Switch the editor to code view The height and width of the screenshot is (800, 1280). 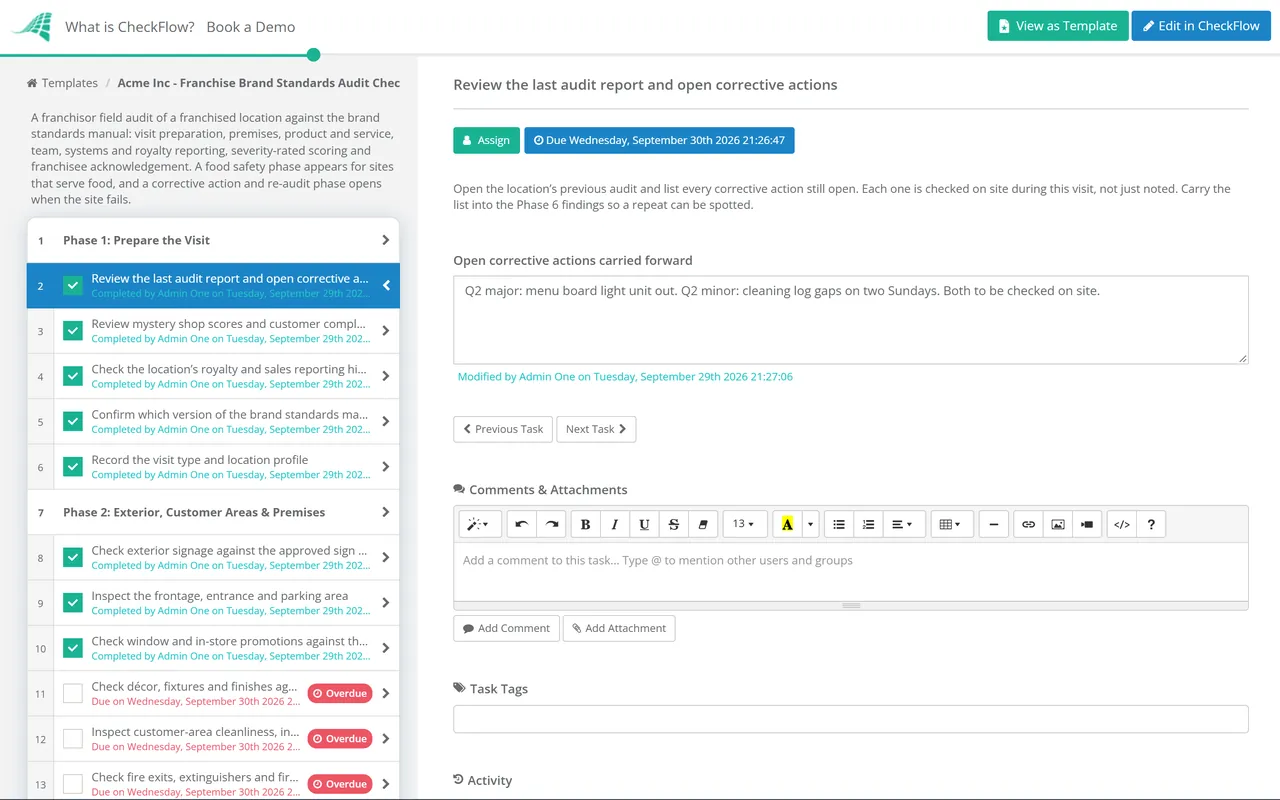[x=1122, y=524]
